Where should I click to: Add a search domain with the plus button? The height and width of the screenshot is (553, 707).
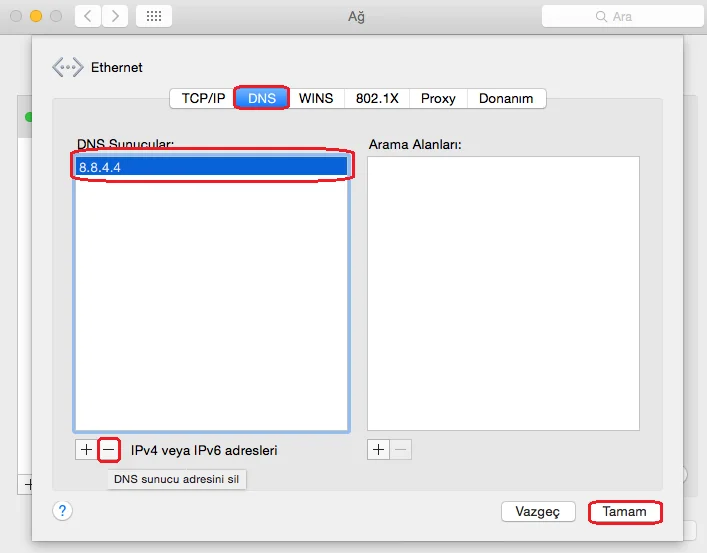378,450
